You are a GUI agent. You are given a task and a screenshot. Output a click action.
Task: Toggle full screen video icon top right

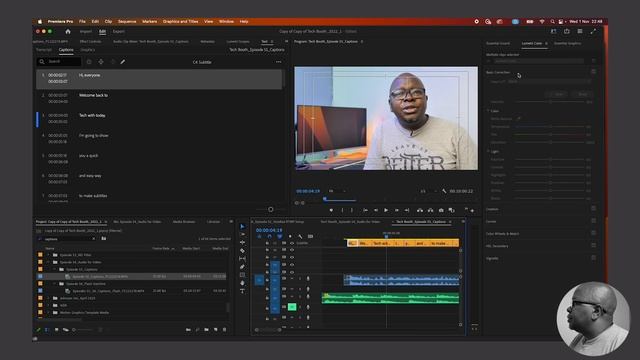click(593, 31)
